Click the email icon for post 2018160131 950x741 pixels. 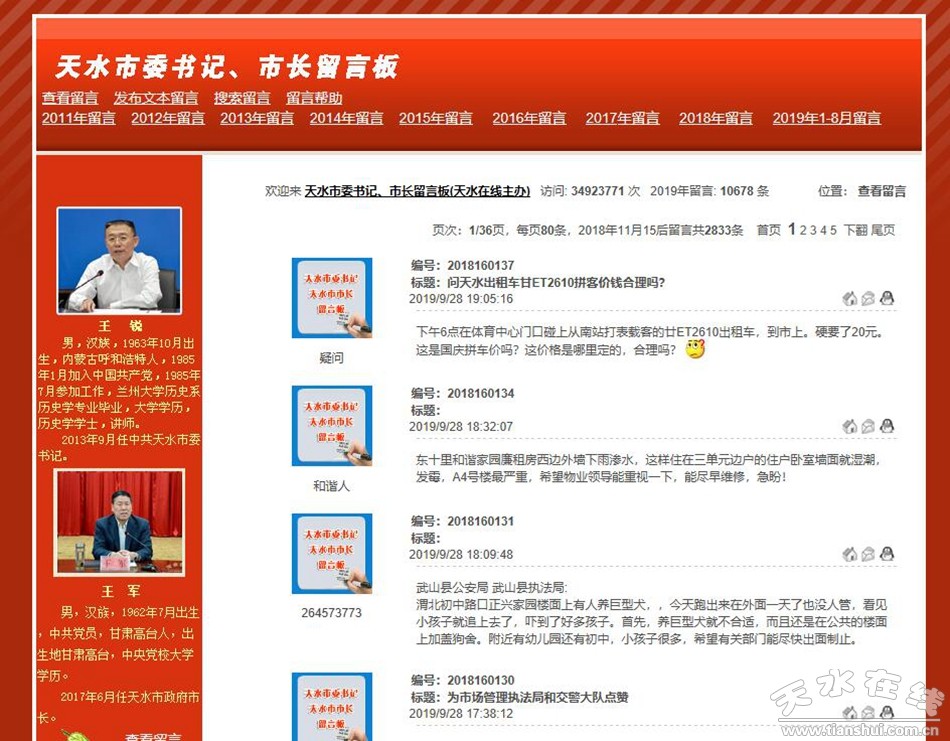(868, 554)
